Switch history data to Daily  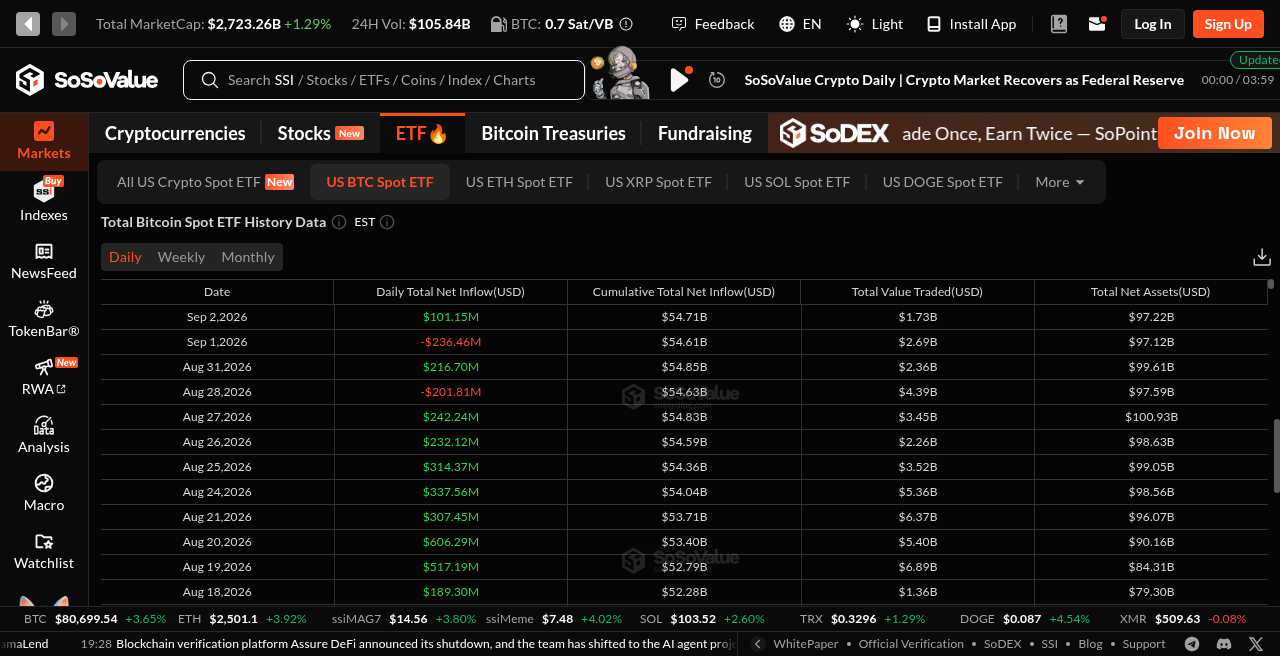coord(125,257)
